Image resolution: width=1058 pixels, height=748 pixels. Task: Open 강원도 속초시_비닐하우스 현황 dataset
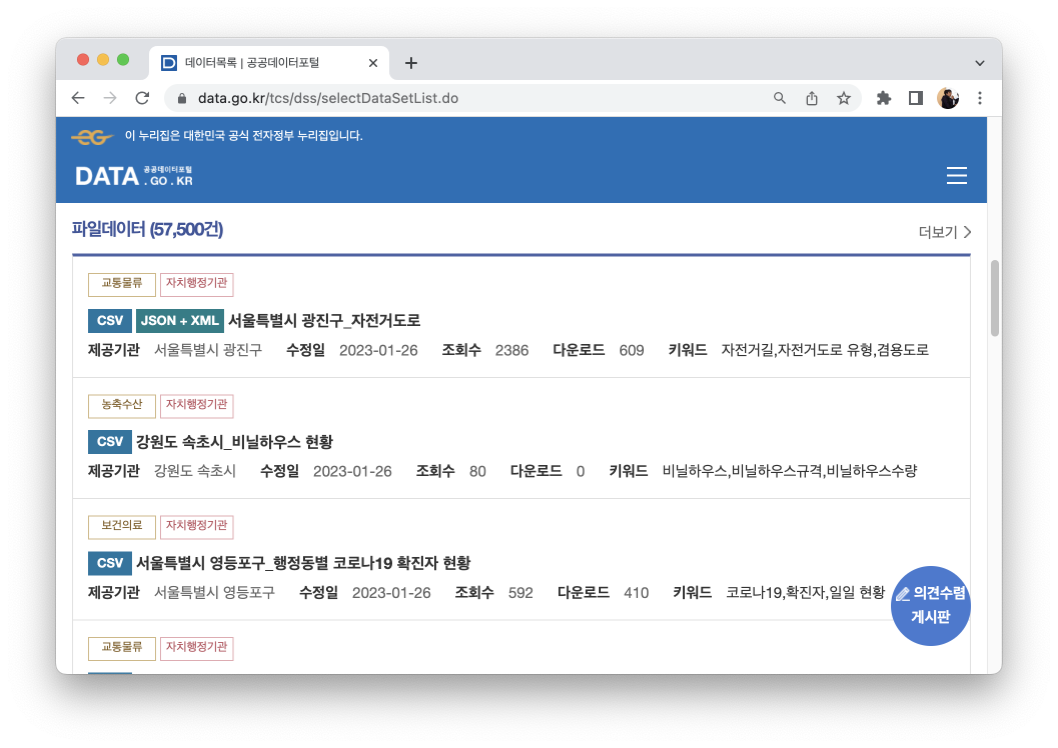point(234,442)
